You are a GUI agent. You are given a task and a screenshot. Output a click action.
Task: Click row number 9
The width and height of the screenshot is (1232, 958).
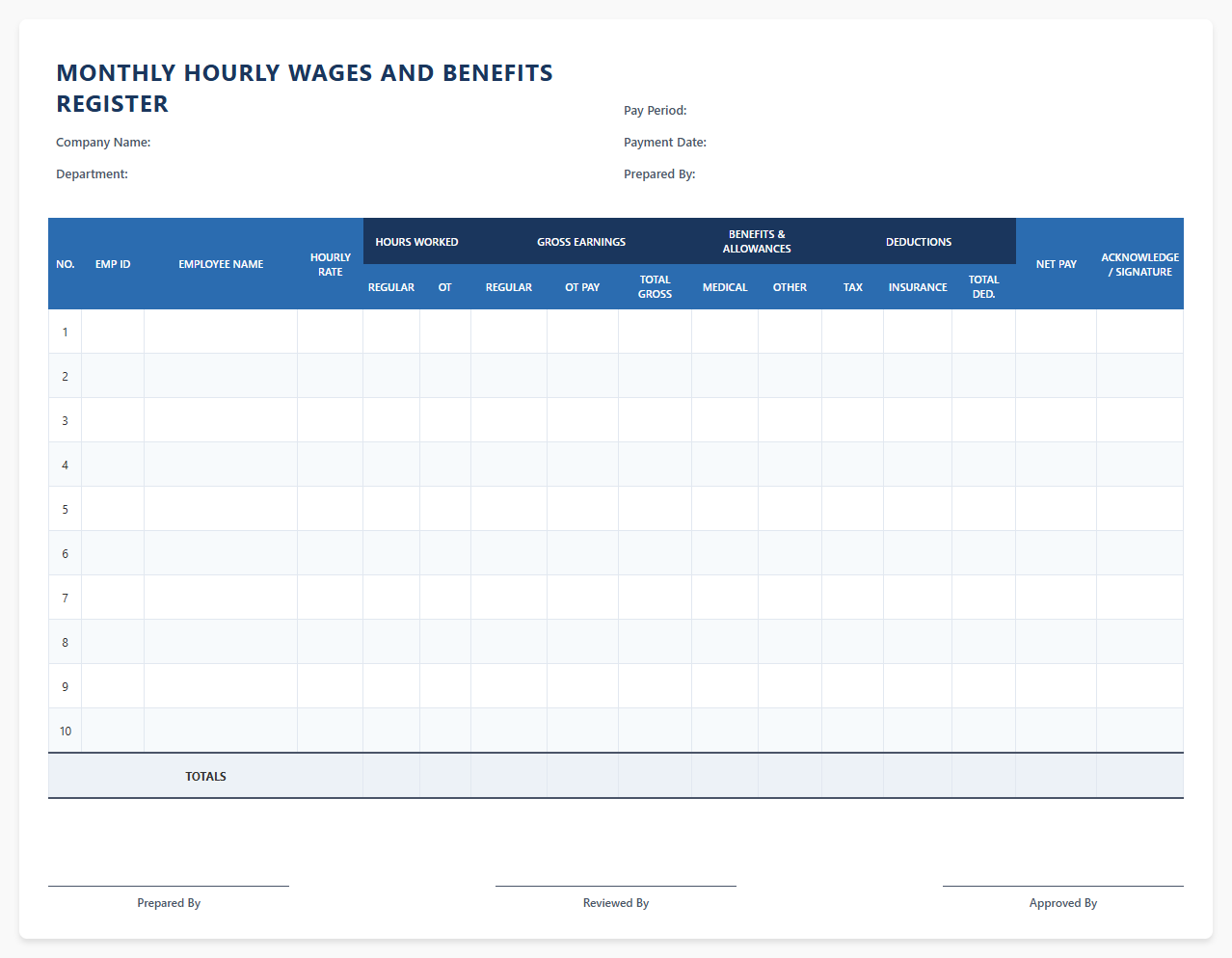(x=66, y=686)
